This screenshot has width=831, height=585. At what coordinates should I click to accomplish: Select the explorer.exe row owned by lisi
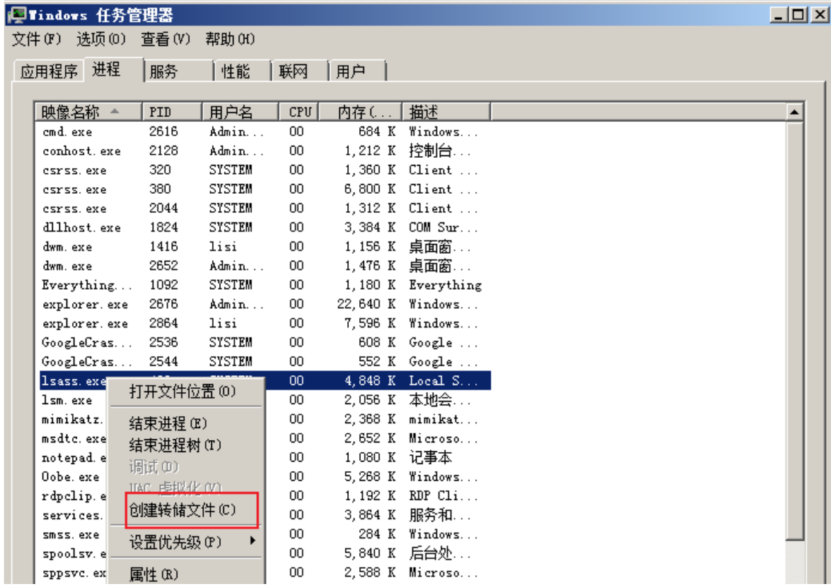[85, 323]
